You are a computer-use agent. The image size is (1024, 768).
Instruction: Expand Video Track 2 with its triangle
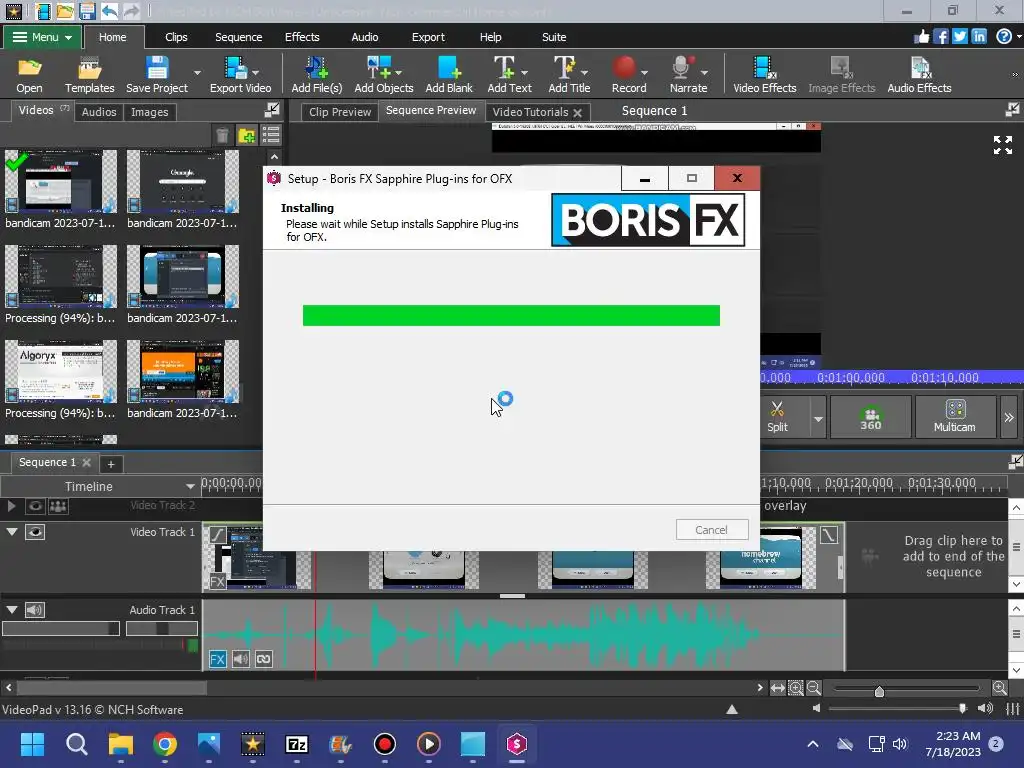tap(12, 505)
